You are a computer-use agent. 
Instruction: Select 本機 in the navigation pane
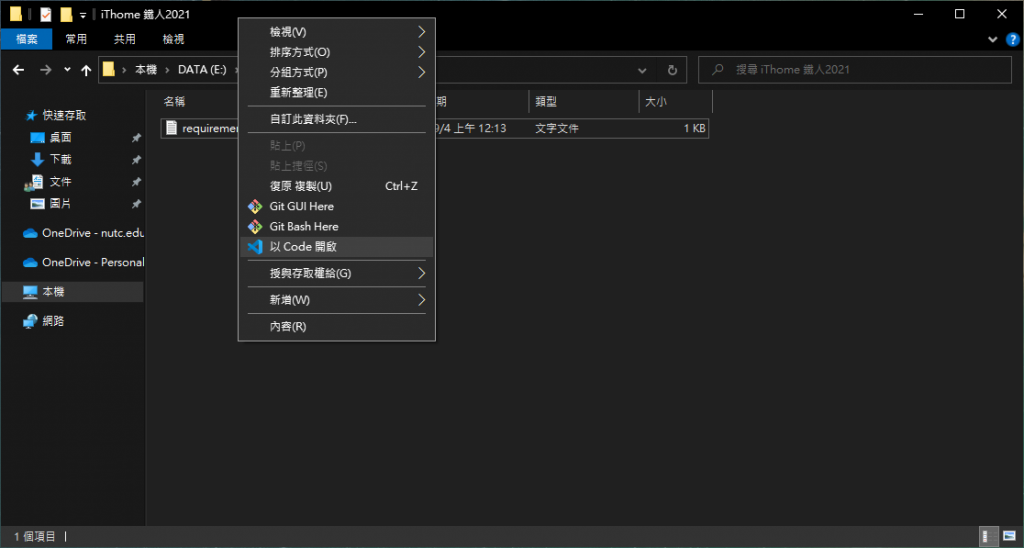click(x=72, y=292)
